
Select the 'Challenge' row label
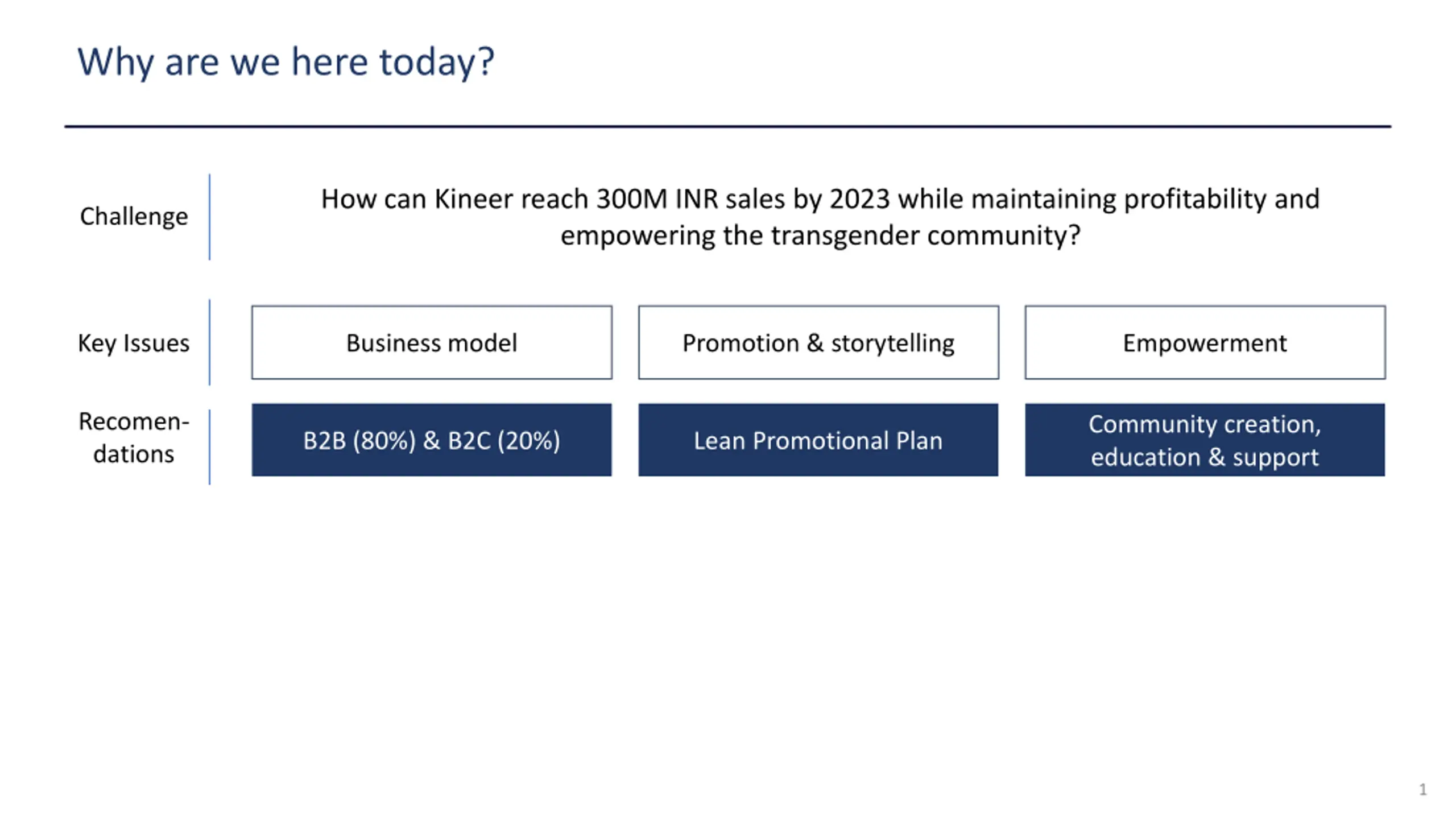(134, 217)
